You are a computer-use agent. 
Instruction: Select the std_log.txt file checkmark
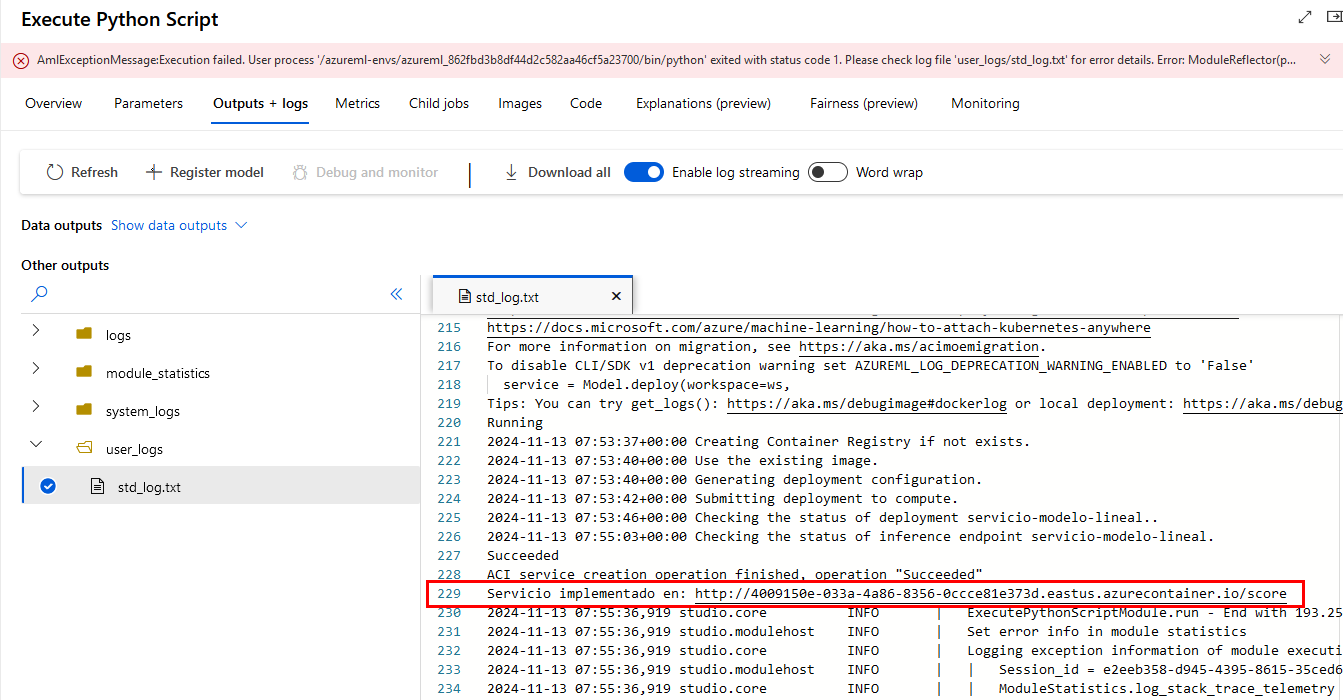point(48,487)
